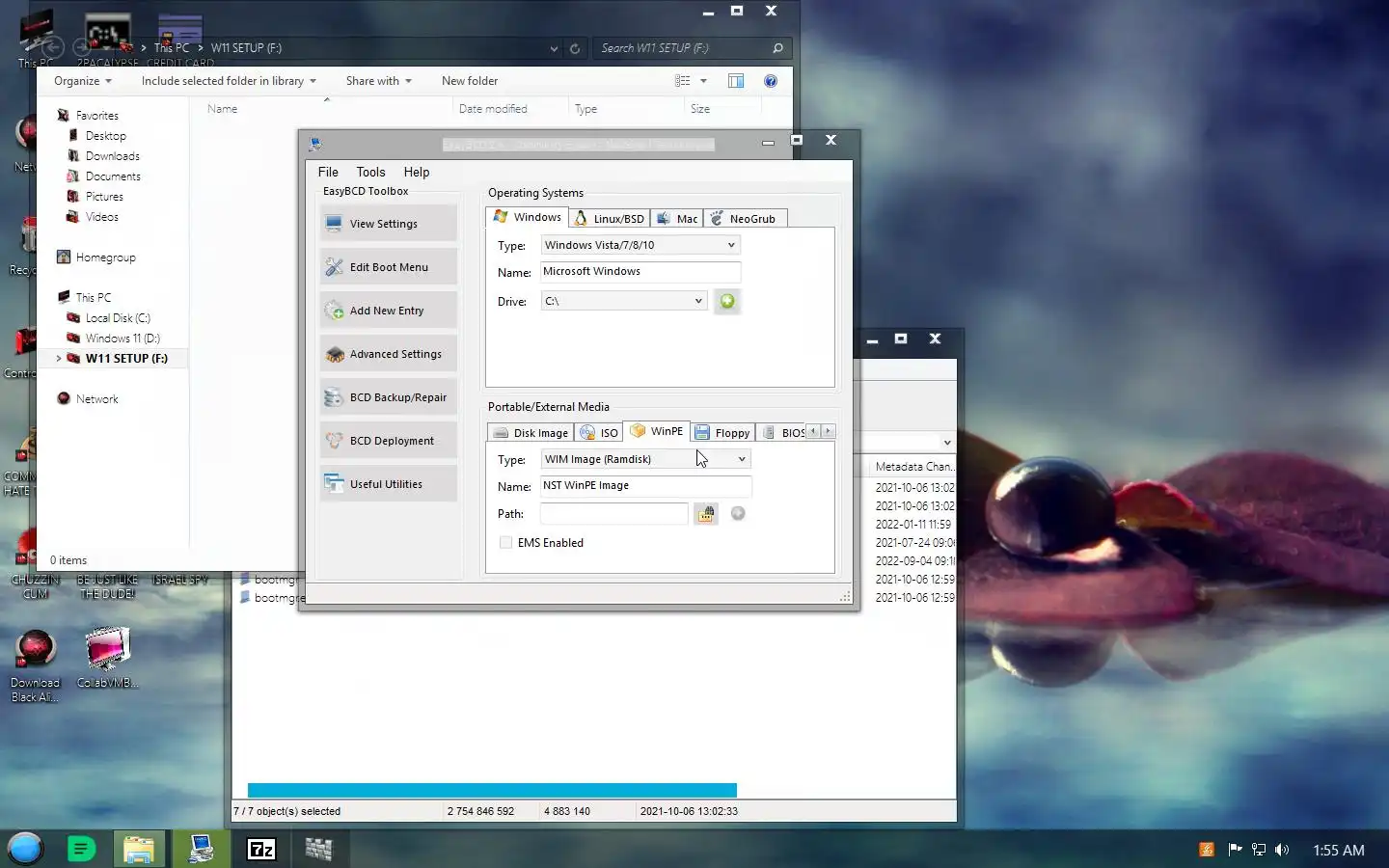
Task: Open view options dropdown arrow in Explorer
Action: 703,81
